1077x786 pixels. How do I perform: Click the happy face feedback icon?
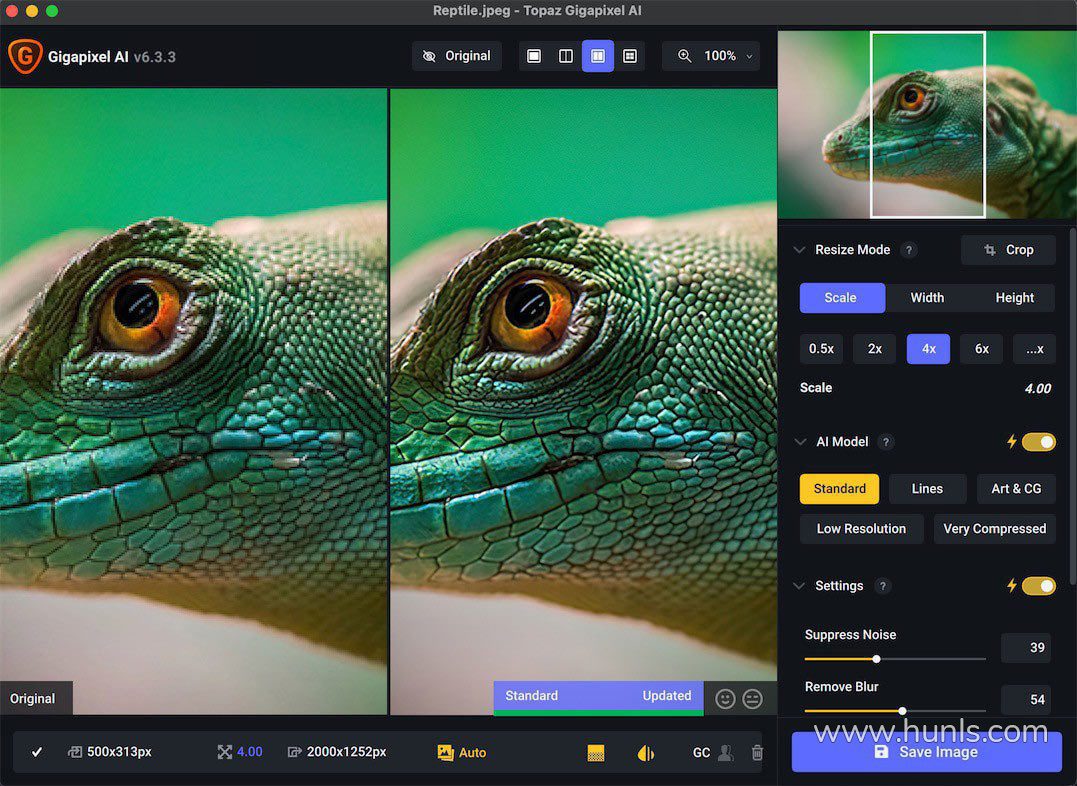(x=726, y=699)
